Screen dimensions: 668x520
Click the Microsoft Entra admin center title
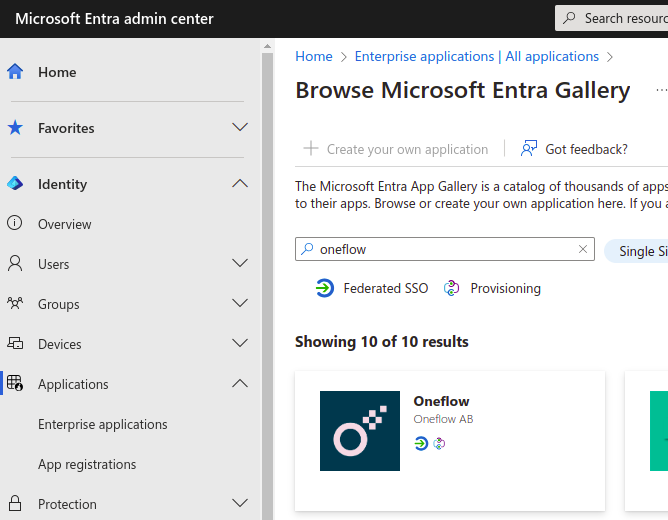(114, 19)
